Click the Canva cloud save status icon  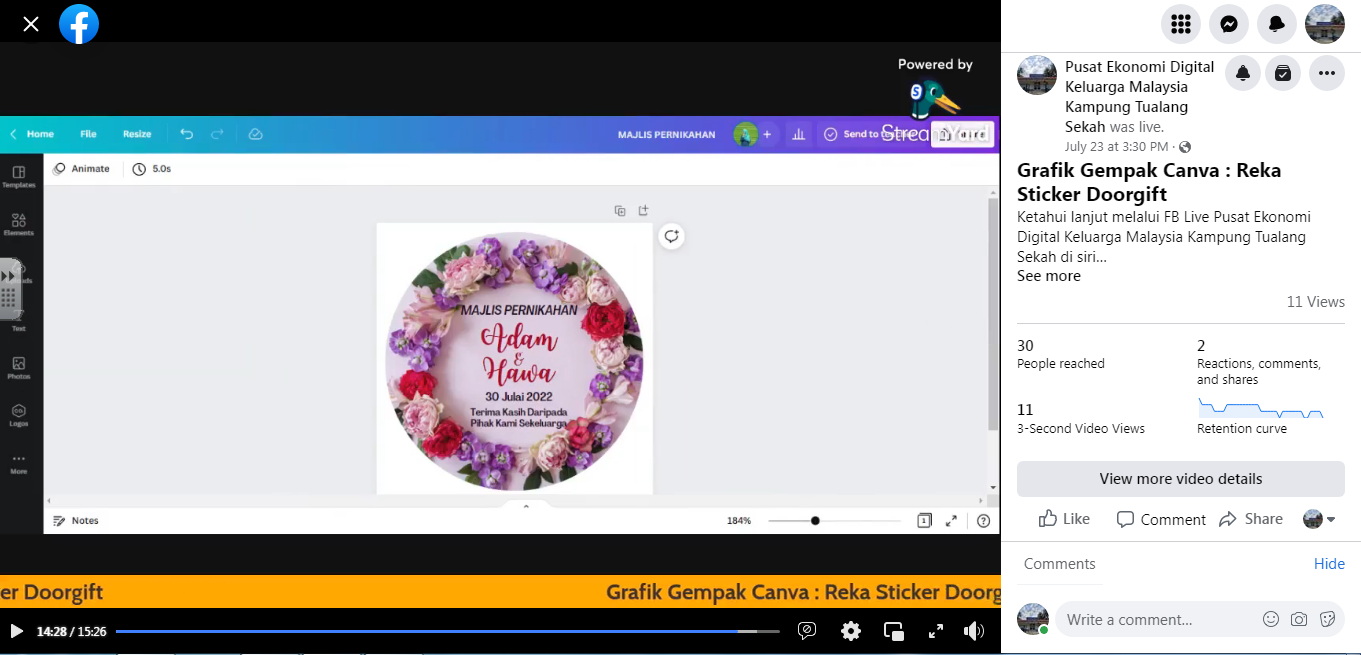click(x=255, y=134)
